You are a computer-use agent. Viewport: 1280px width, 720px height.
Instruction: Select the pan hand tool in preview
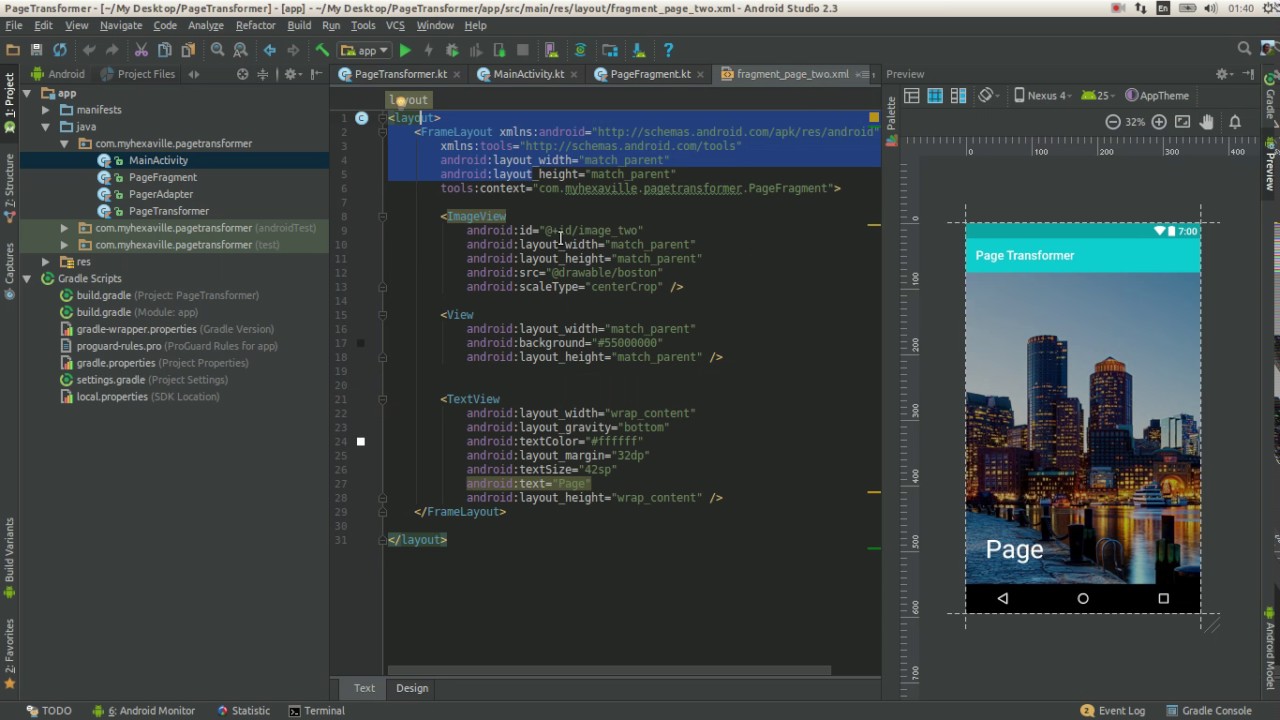[1207, 122]
